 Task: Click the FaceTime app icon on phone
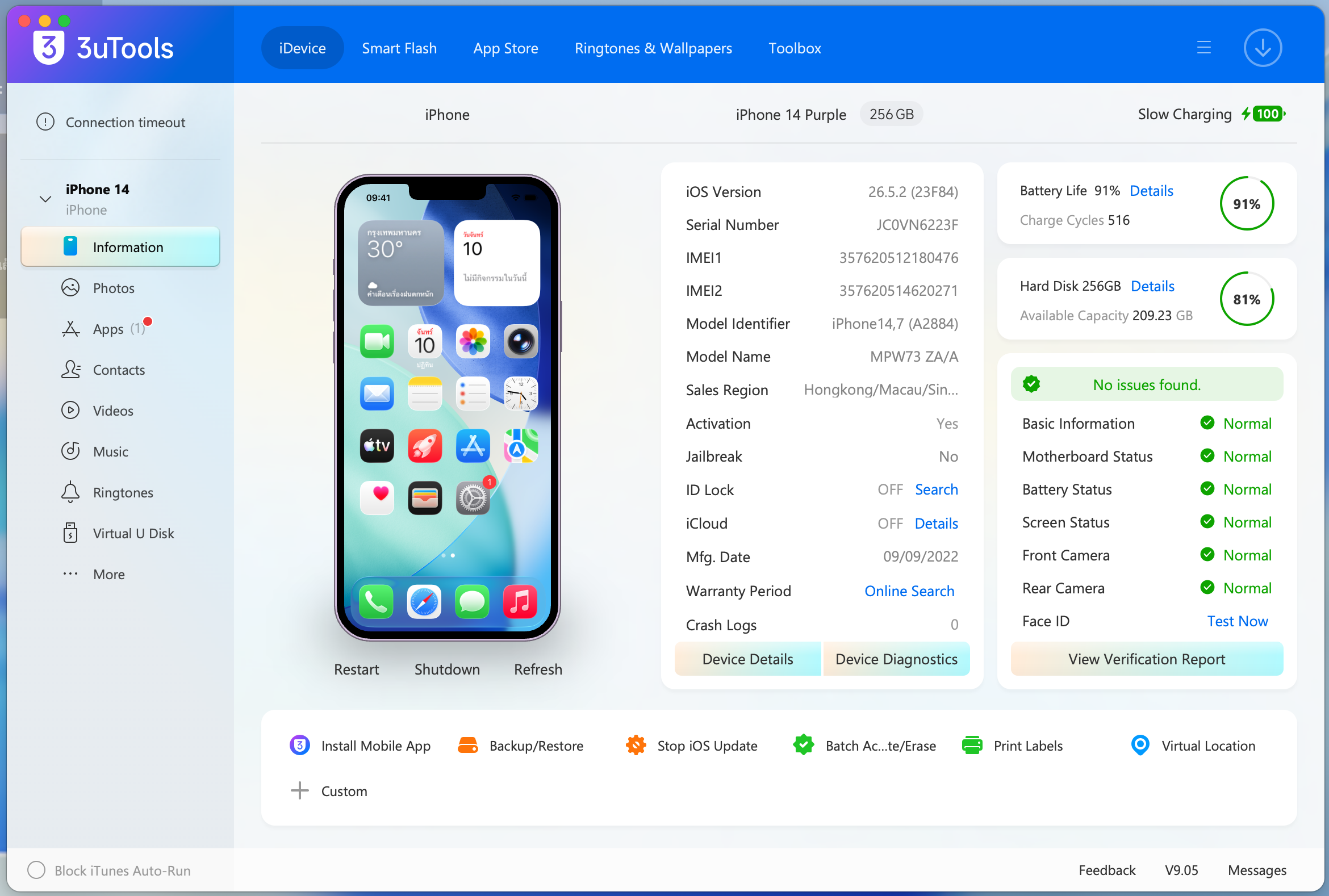[x=377, y=342]
